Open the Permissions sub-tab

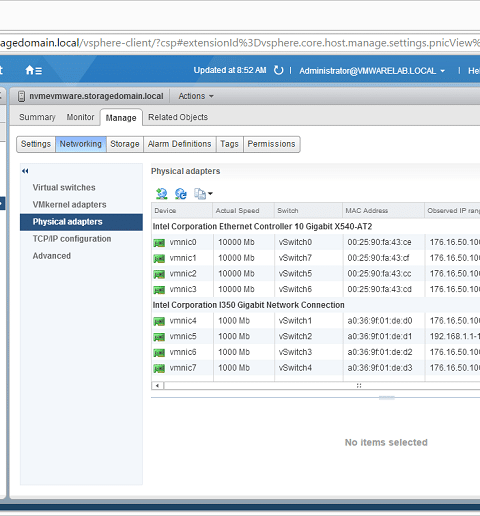pyautogui.click(x=271, y=144)
